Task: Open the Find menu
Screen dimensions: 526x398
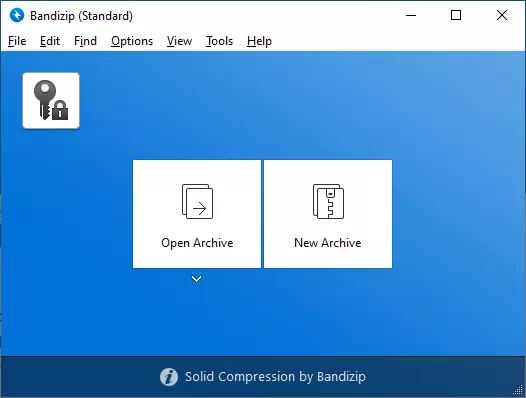Action: click(85, 41)
